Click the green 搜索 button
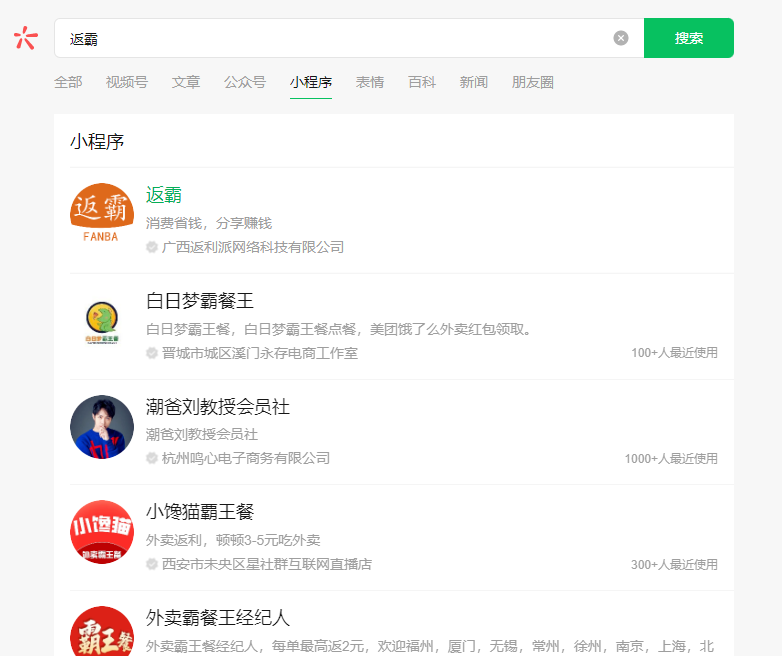Viewport: 782px width, 656px height. point(689,38)
